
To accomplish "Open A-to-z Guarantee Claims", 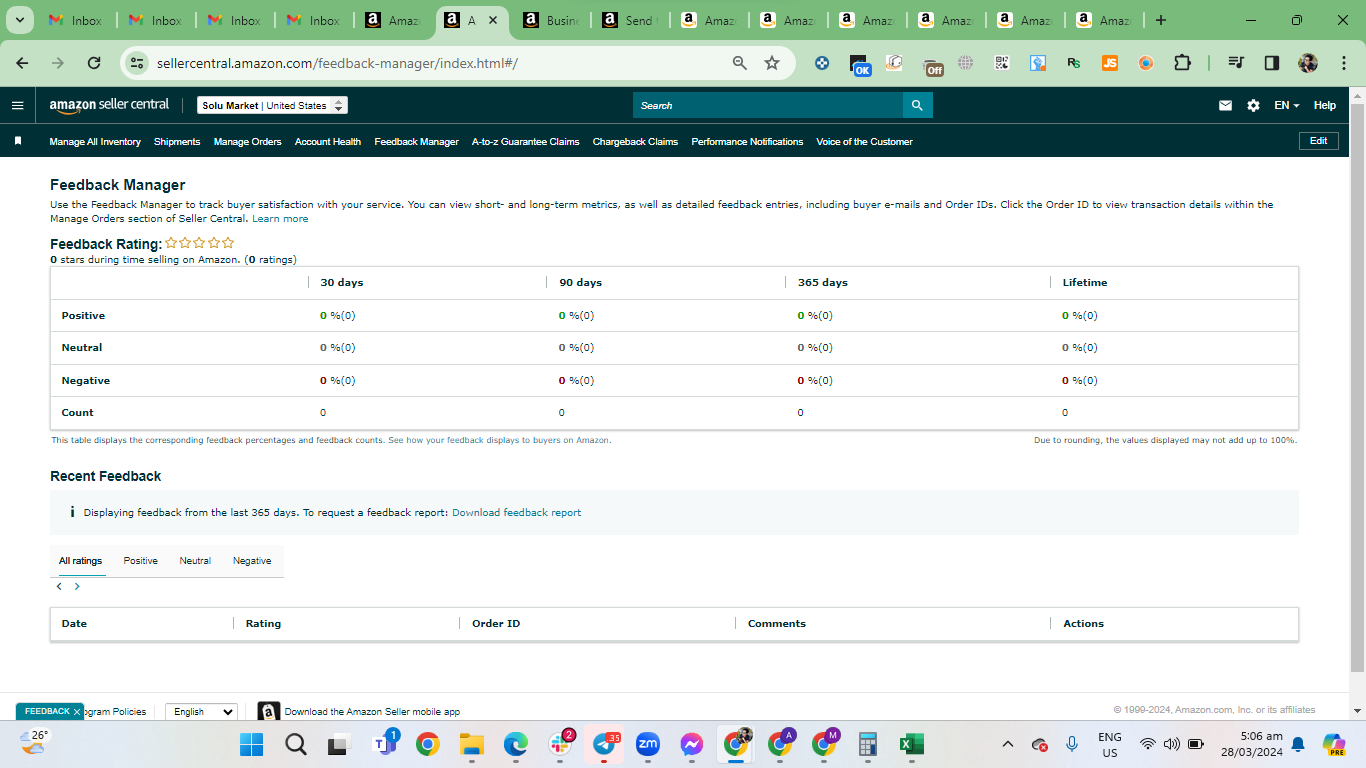I will pyautogui.click(x=526, y=141).
